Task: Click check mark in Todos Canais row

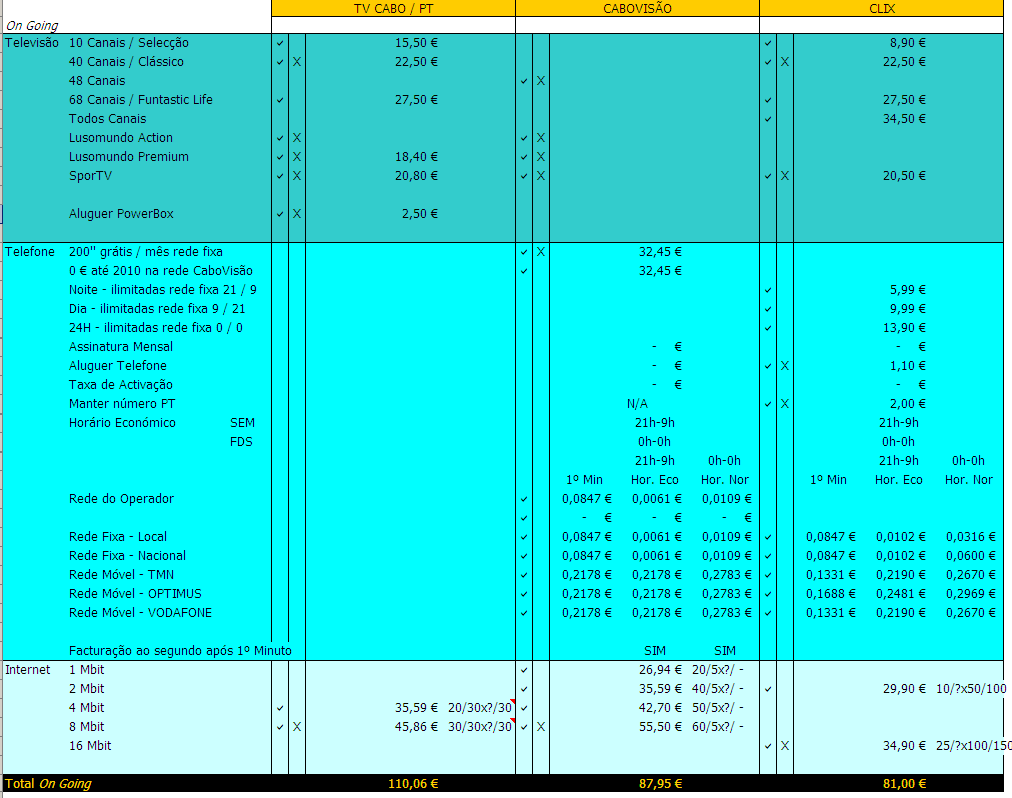Action: click(x=768, y=119)
